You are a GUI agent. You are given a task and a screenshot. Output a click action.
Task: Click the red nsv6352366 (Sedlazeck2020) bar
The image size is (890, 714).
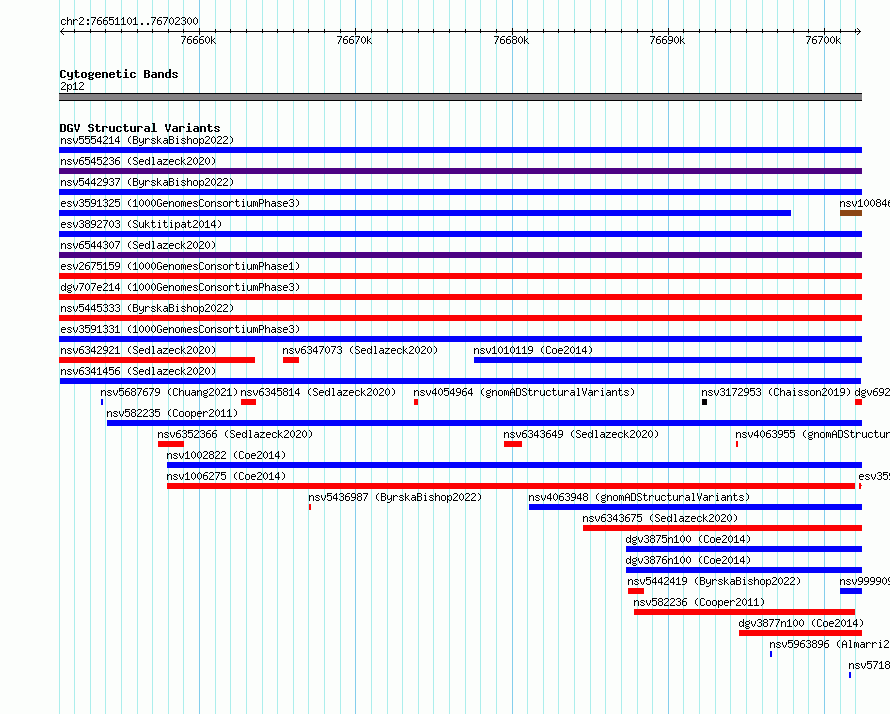tap(171, 444)
